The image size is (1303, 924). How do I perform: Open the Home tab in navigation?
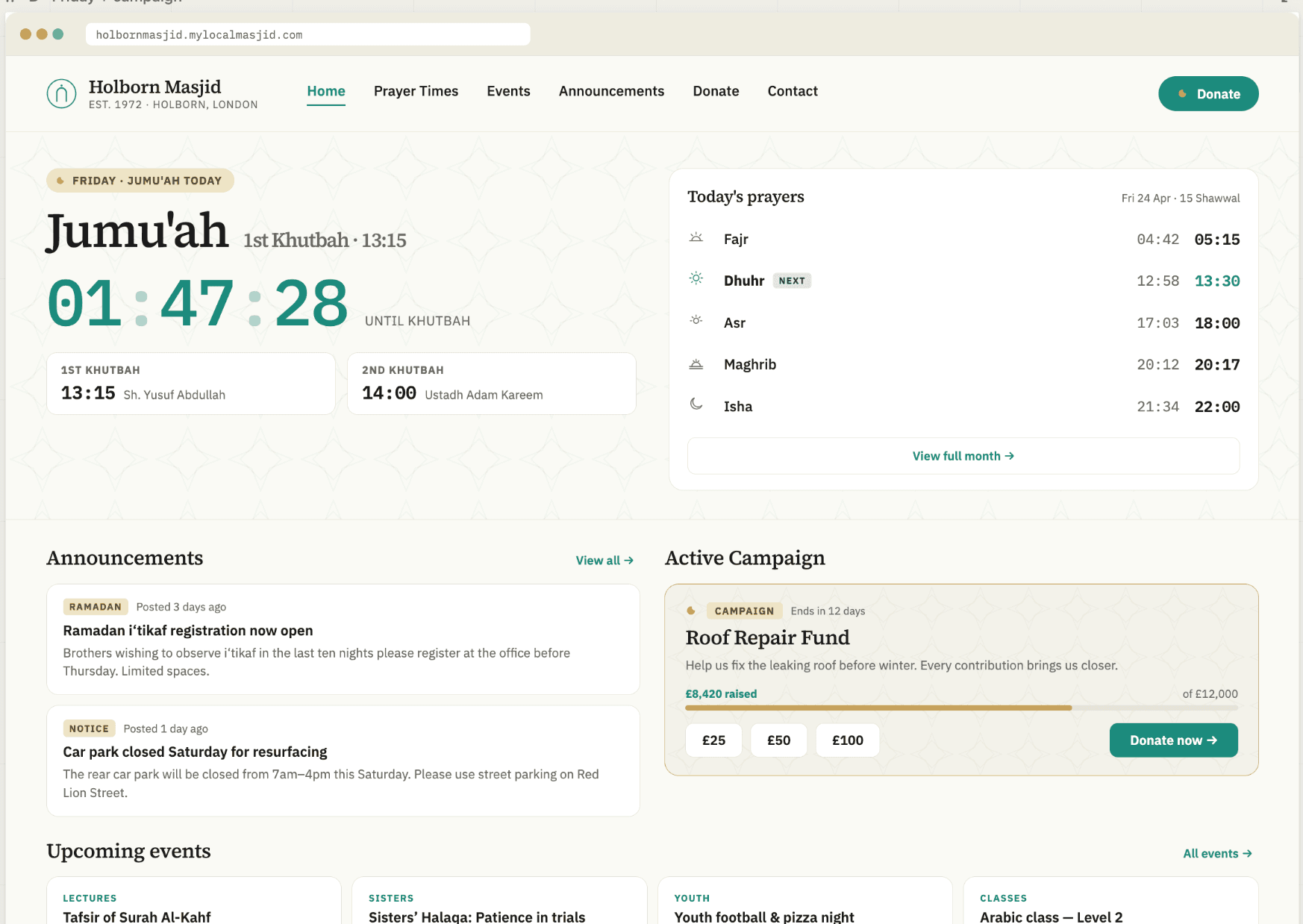point(326,91)
